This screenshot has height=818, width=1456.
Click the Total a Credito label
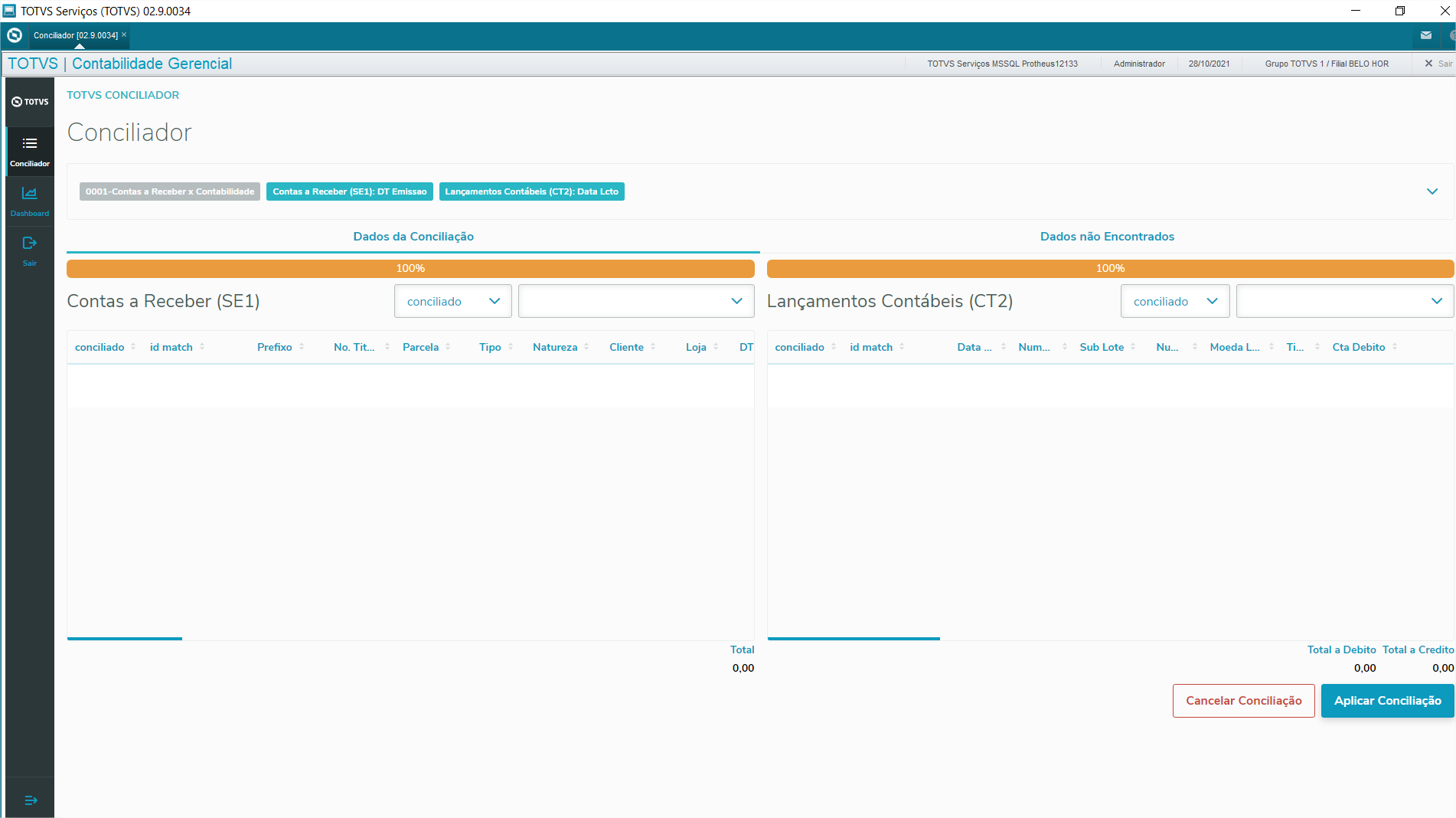click(x=1418, y=649)
